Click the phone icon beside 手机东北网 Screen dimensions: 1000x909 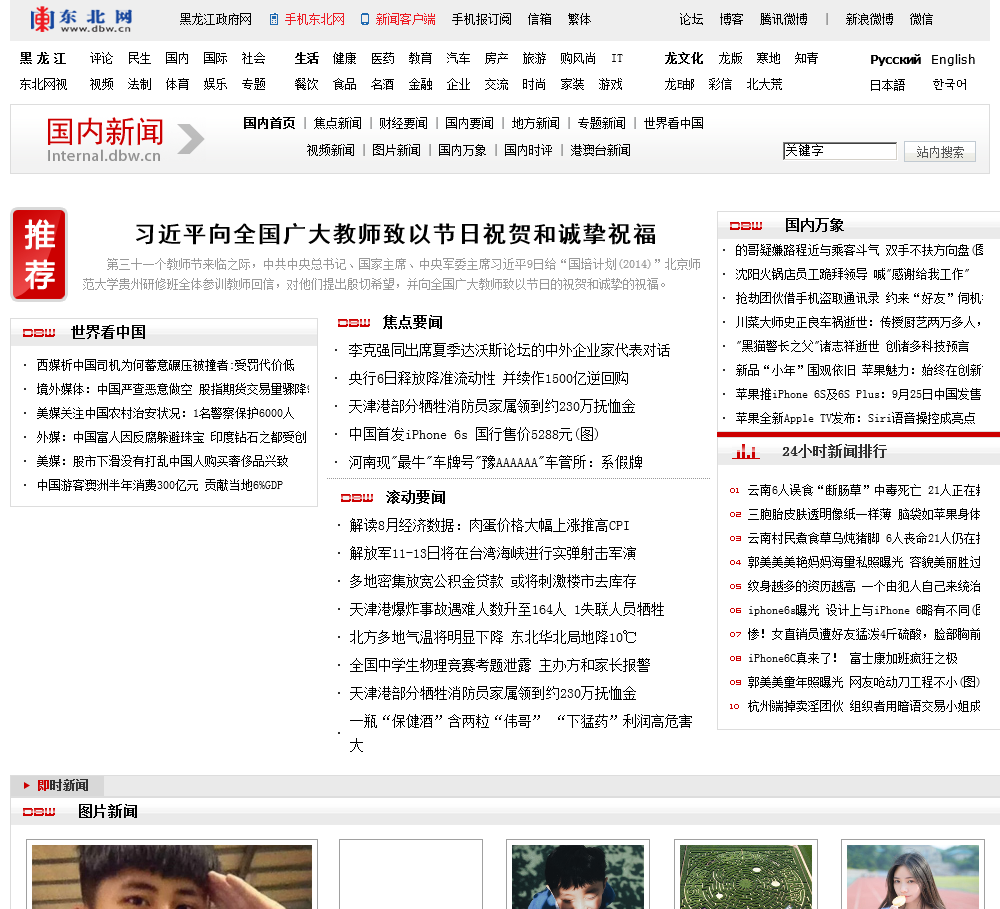click(274, 19)
